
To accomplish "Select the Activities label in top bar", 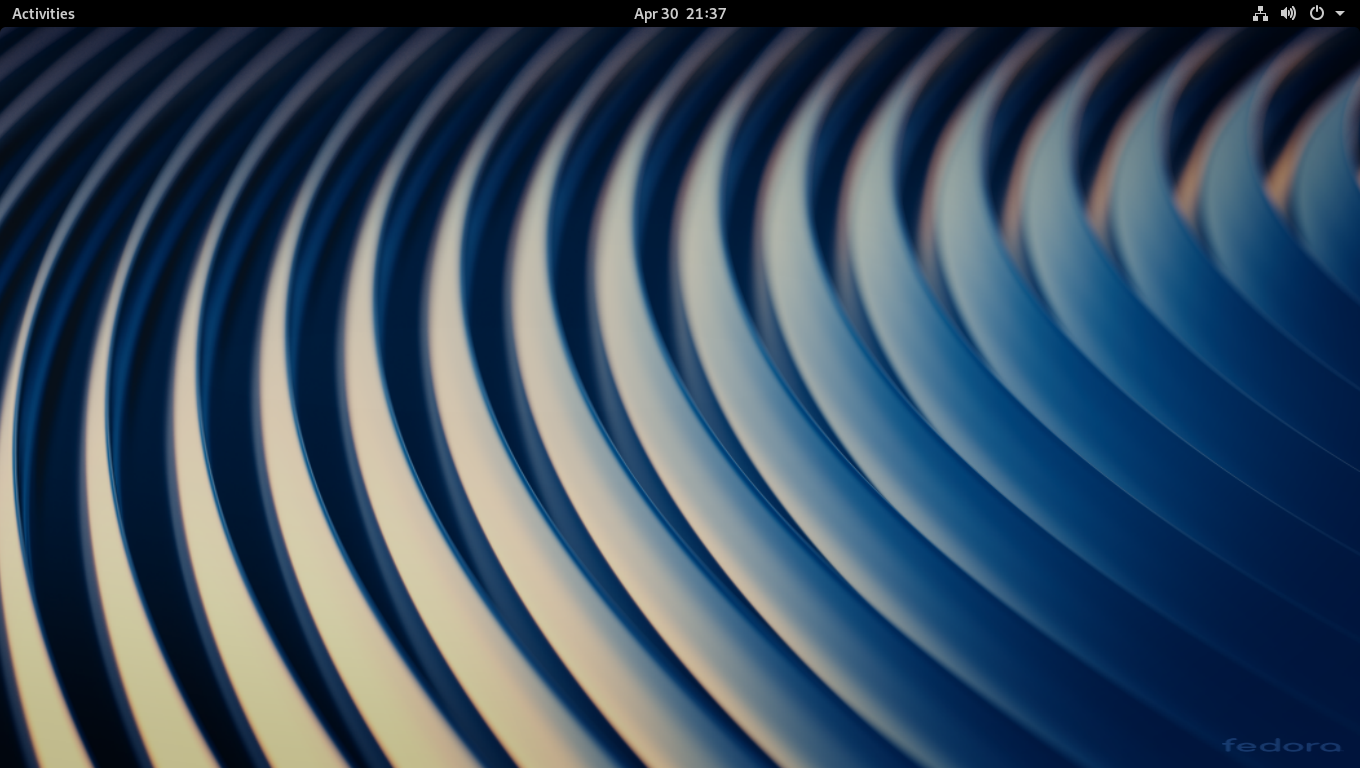I will coord(43,13).
